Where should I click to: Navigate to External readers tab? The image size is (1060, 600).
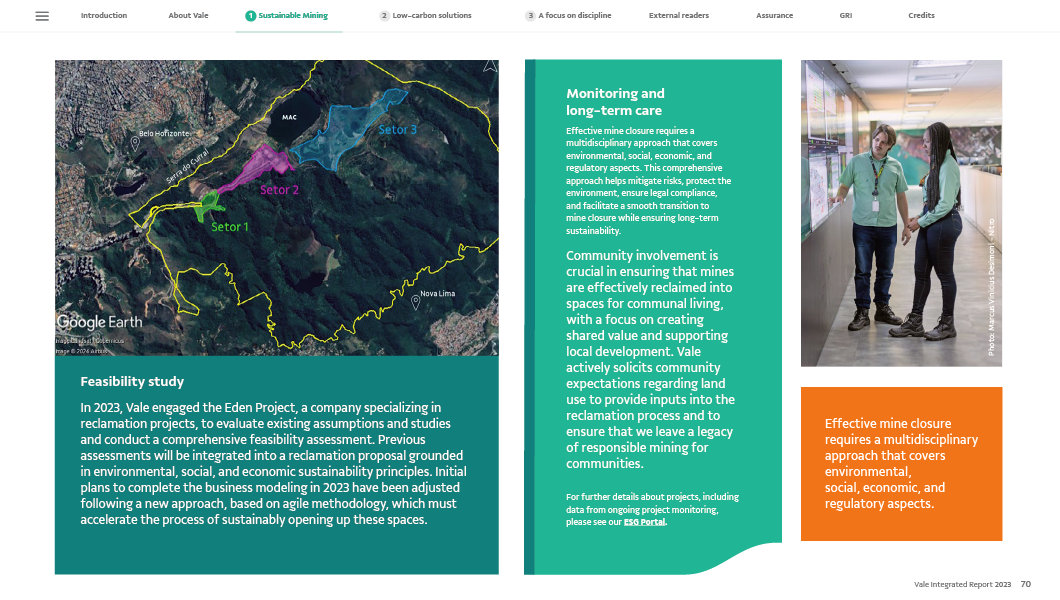[x=680, y=16]
